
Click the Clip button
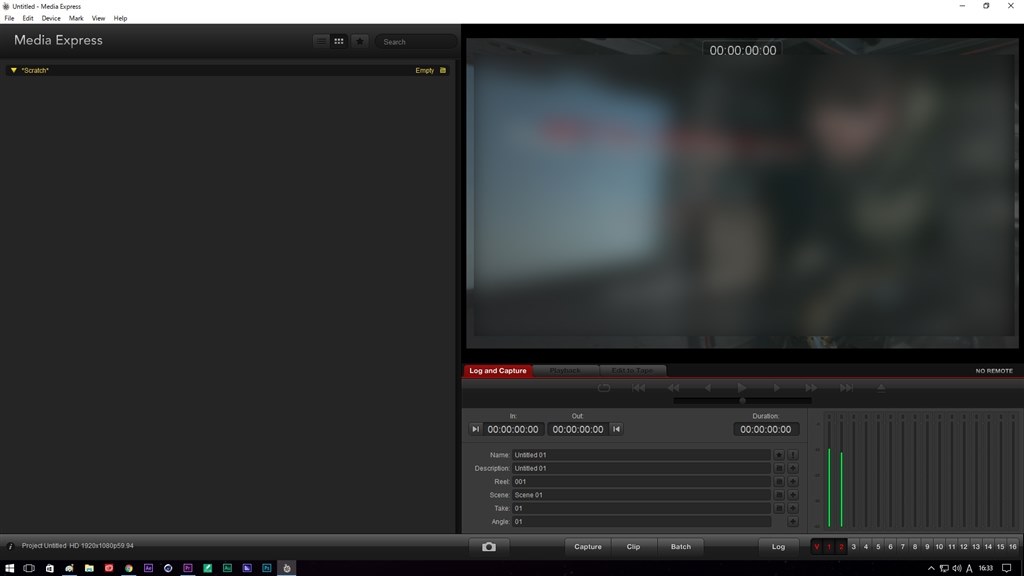[633, 547]
